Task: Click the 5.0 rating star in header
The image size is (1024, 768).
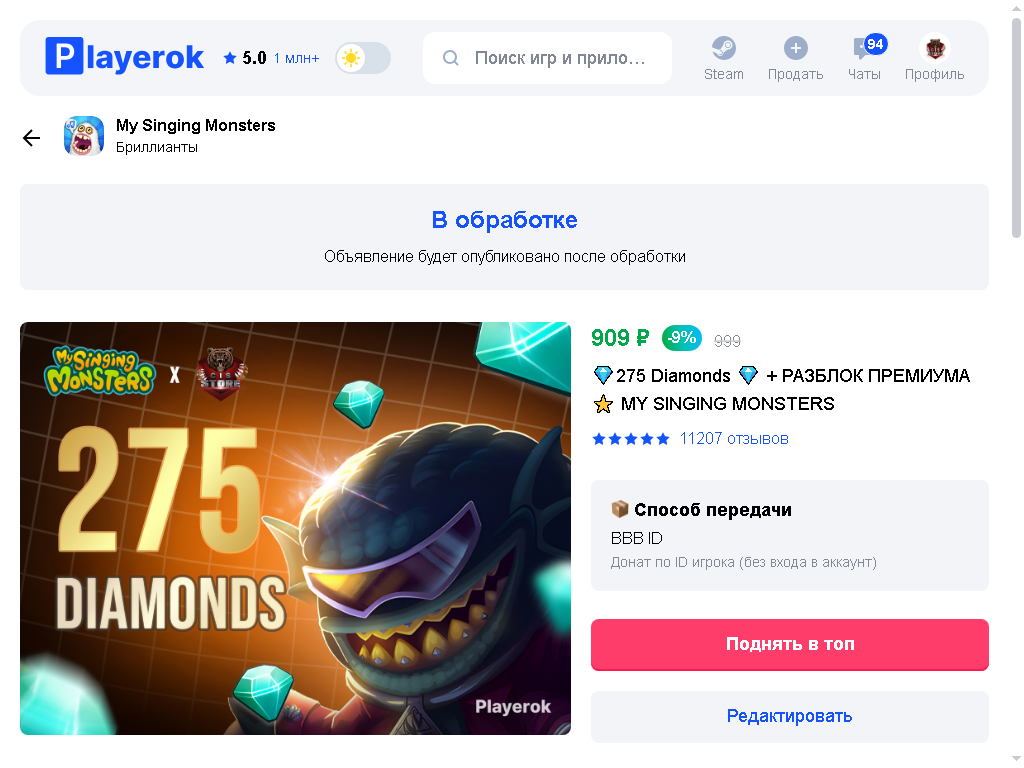Action: point(229,58)
